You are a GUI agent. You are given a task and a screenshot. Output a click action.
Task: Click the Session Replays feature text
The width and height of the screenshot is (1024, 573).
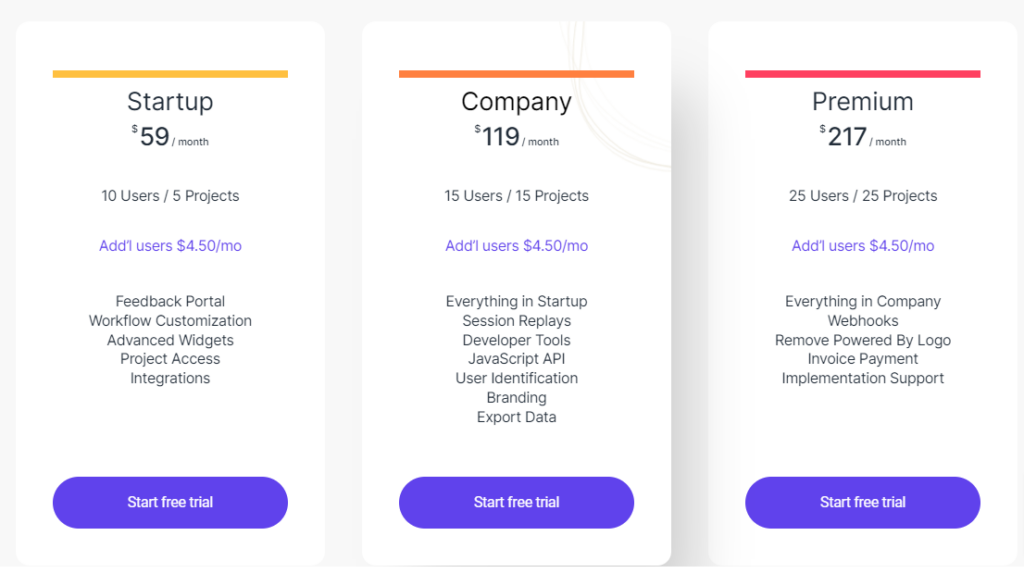[516, 321]
